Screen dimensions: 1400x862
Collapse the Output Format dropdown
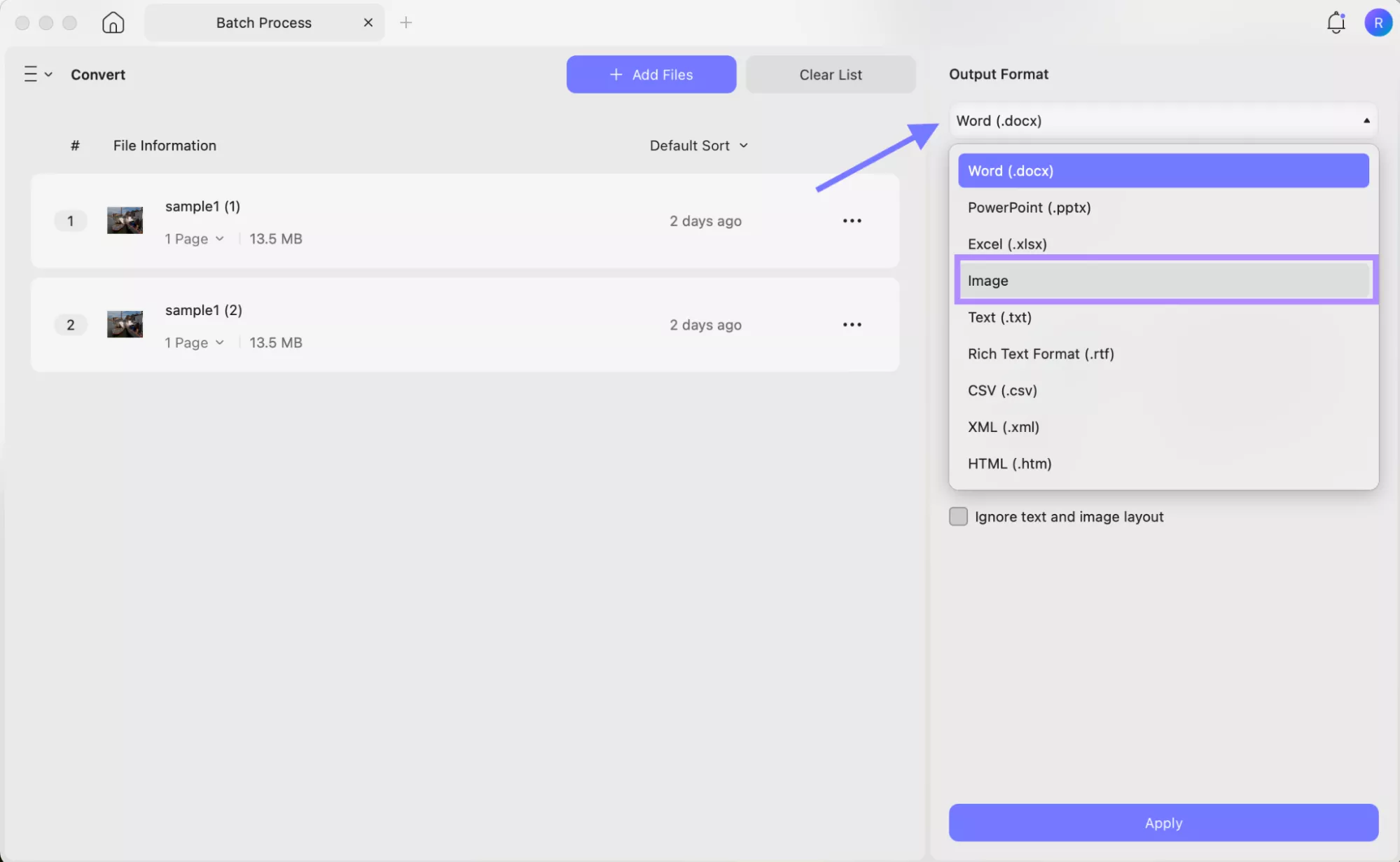1366,120
